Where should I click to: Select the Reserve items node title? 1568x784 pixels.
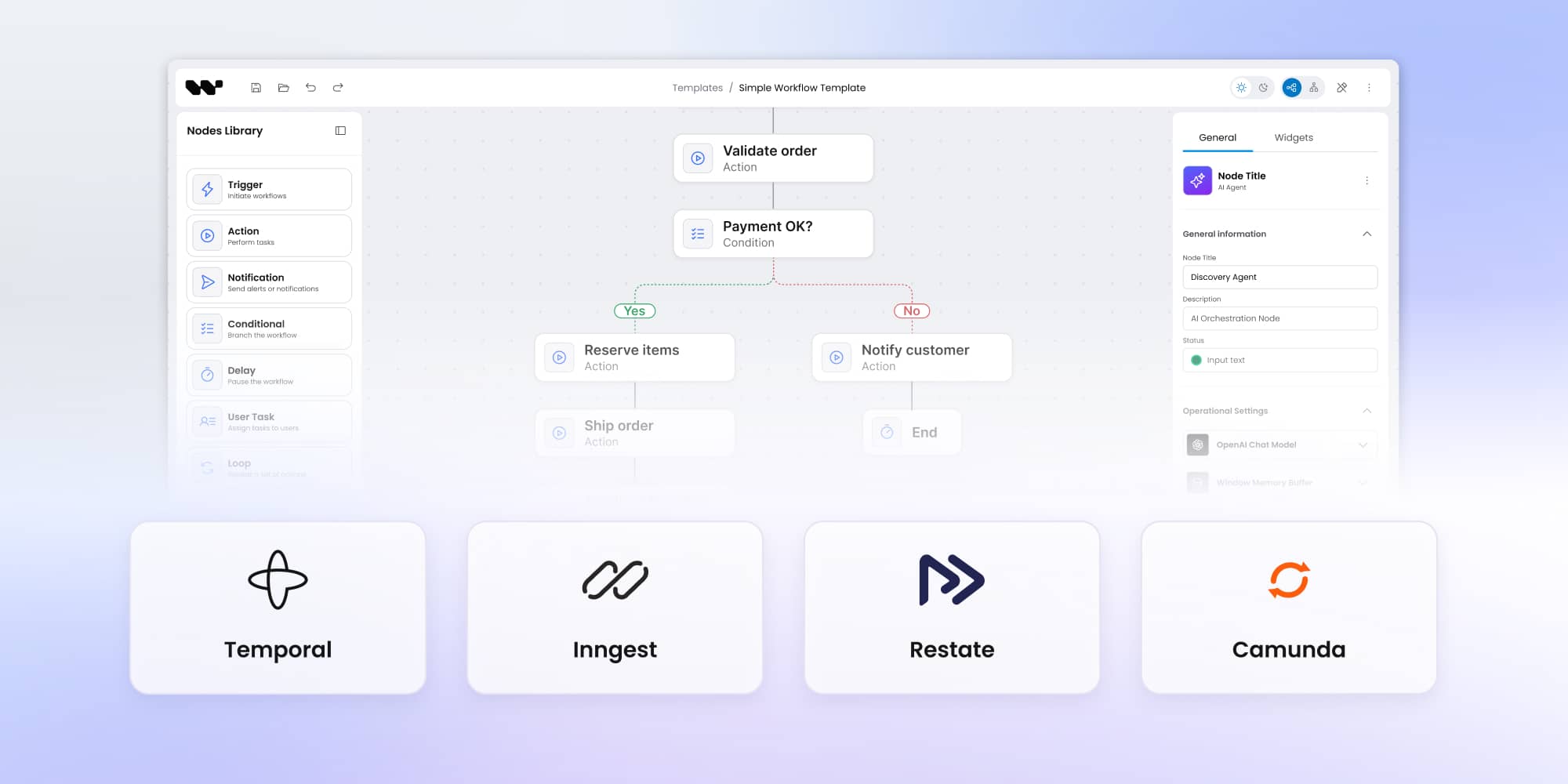tap(631, 350)
